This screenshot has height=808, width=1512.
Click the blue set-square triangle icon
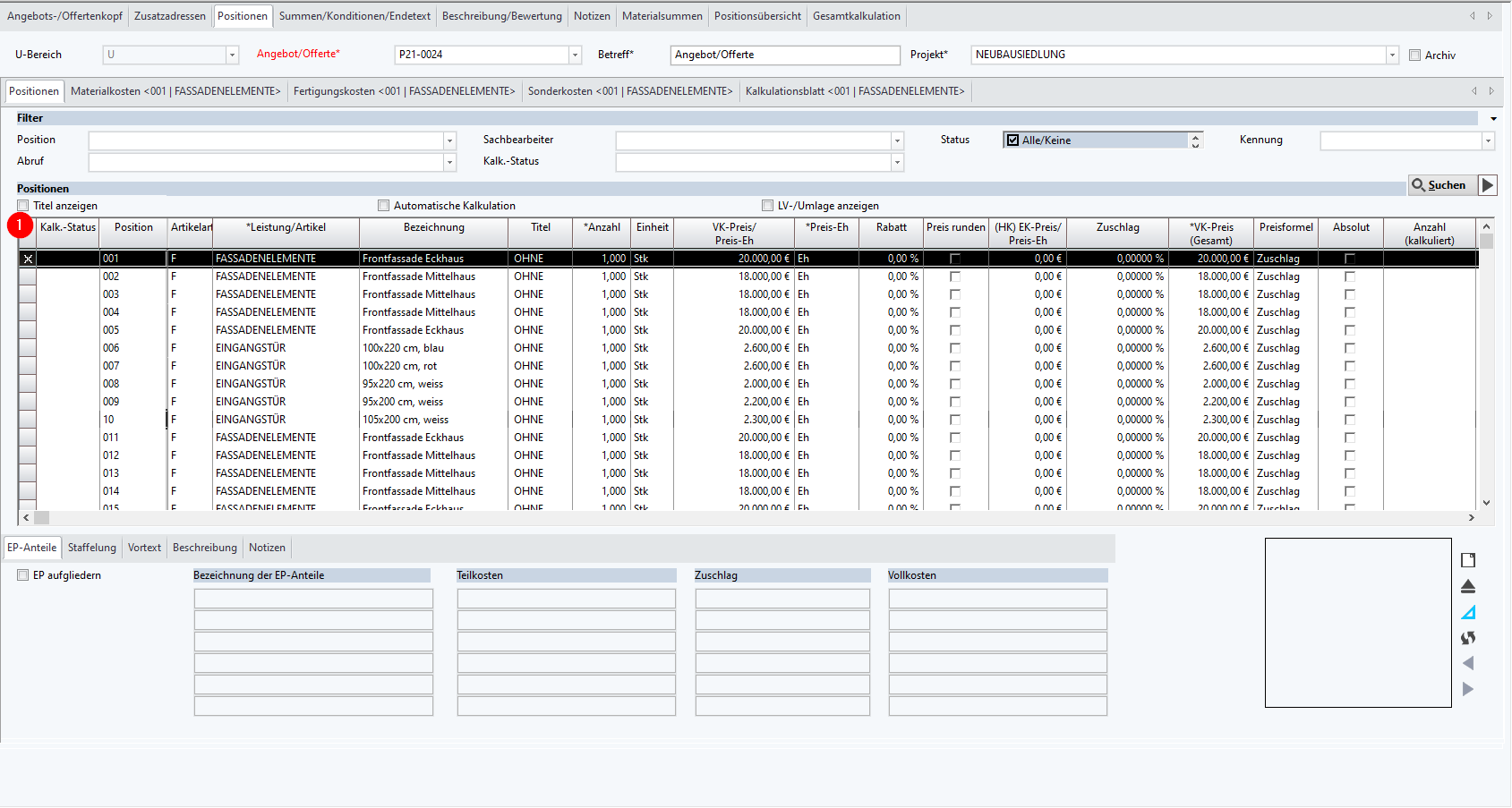(1468, 613)
